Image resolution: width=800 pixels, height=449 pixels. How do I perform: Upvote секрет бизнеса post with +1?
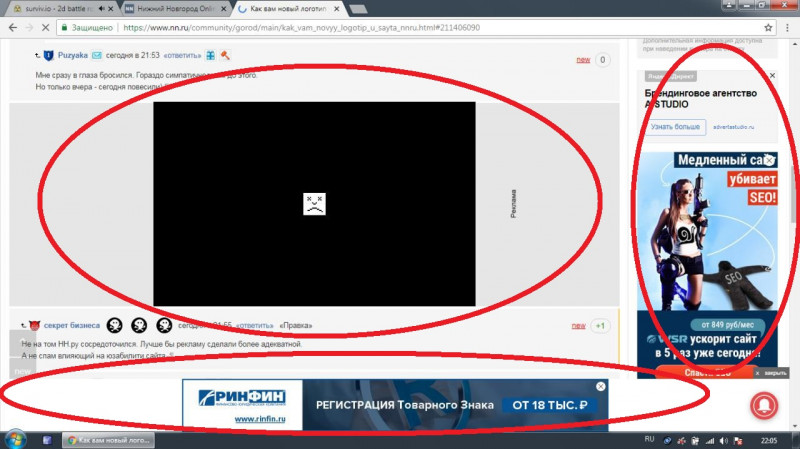click(600, 326)
